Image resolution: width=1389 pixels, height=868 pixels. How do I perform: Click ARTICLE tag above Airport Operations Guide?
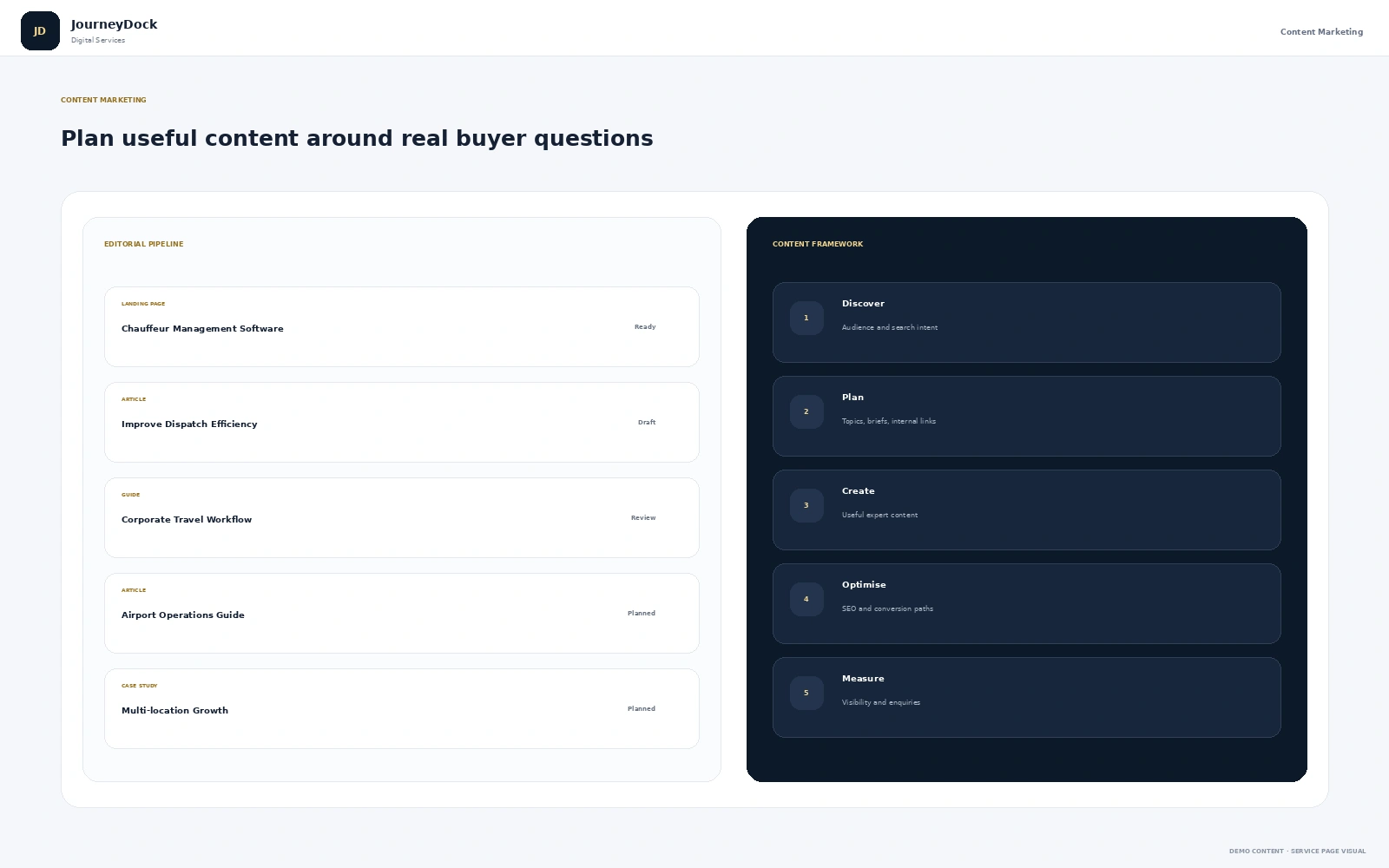coord(134,590)
